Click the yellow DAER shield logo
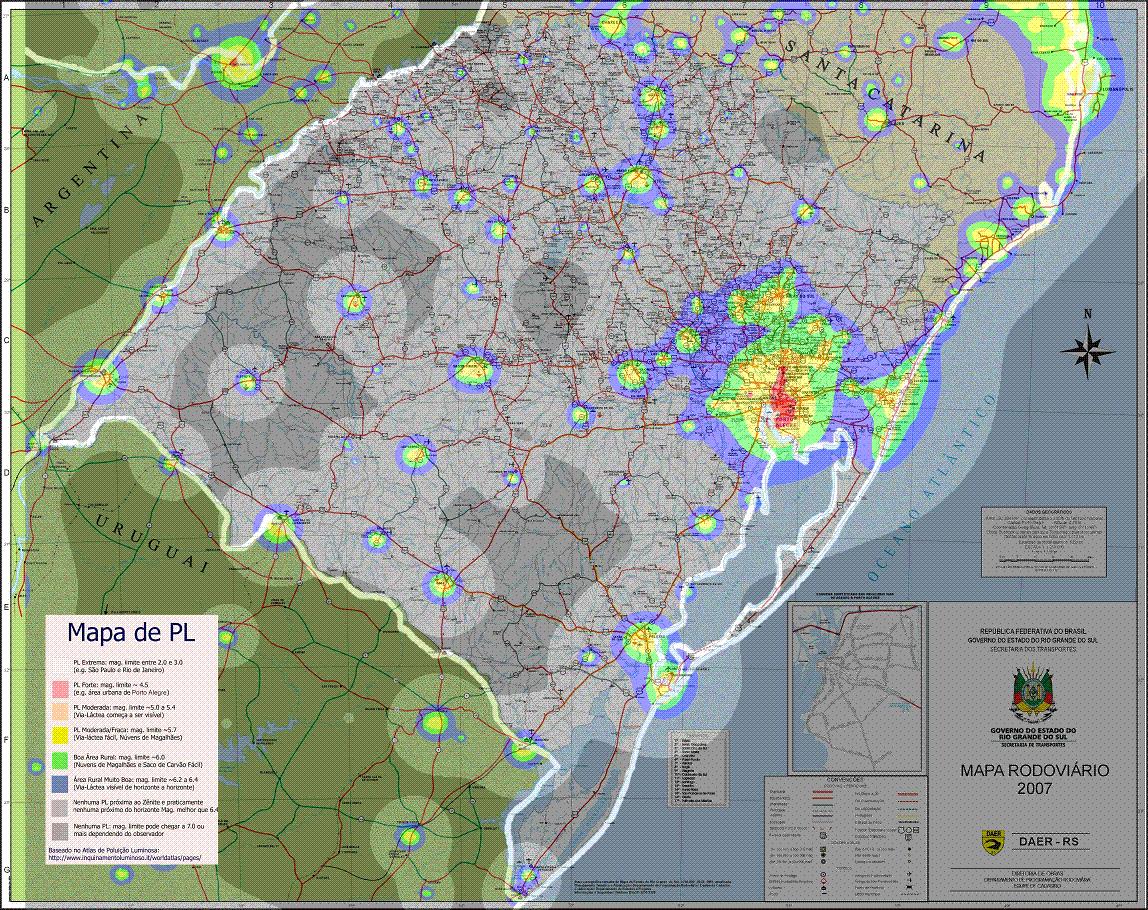The height and width of the screenshot is (910, 1148). (x=991, y=842)
